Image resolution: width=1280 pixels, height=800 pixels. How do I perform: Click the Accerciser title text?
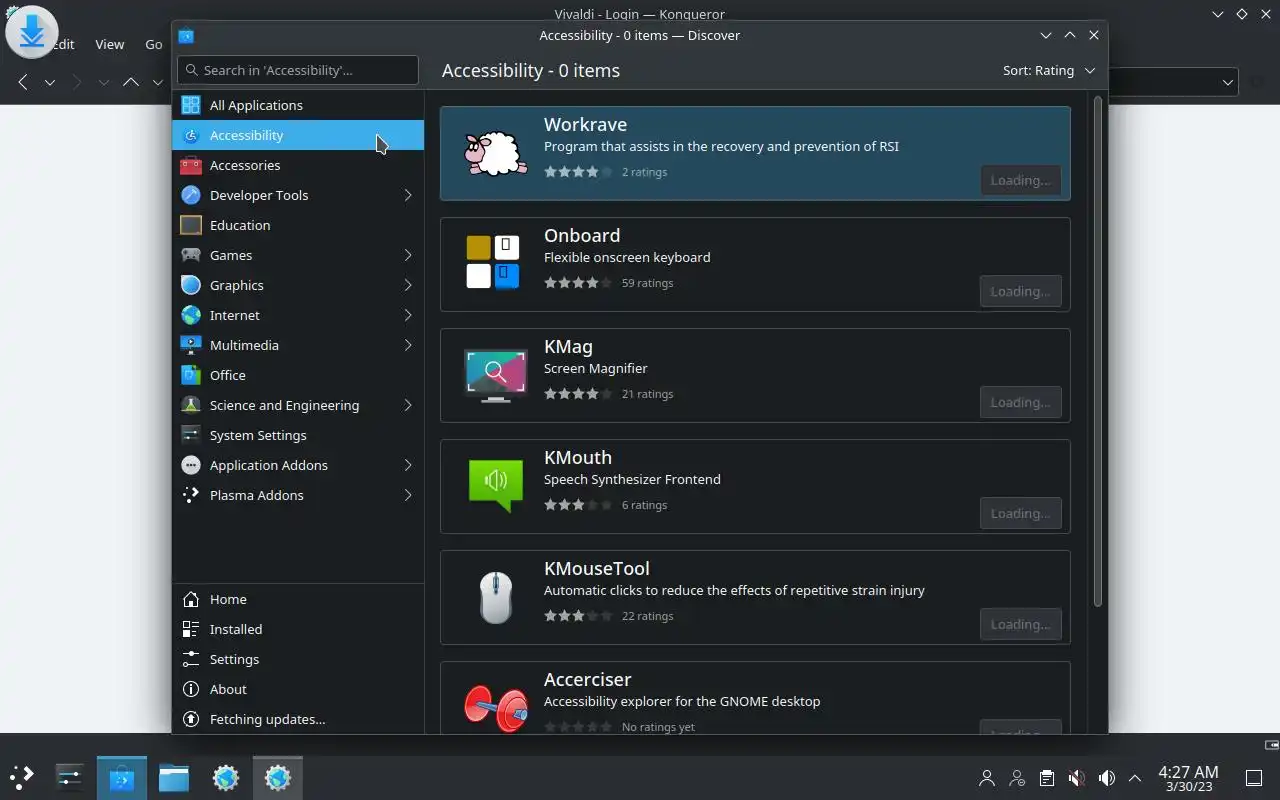point(587,679)
